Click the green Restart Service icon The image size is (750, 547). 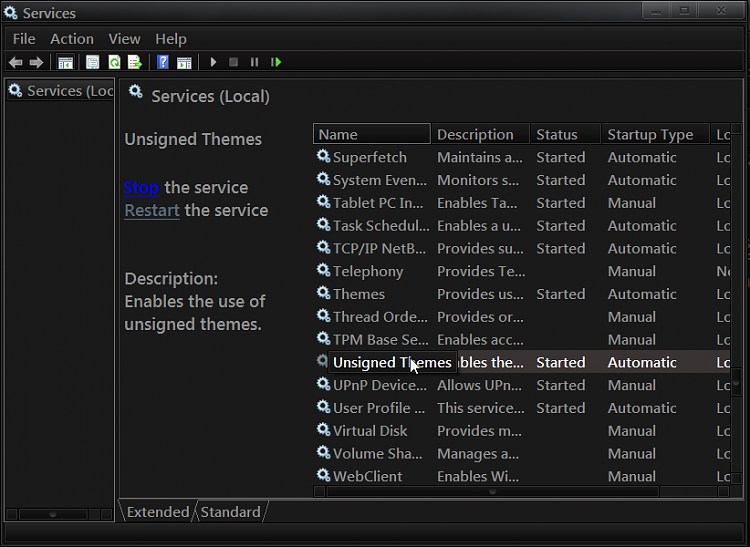click(x=276, y=62)
